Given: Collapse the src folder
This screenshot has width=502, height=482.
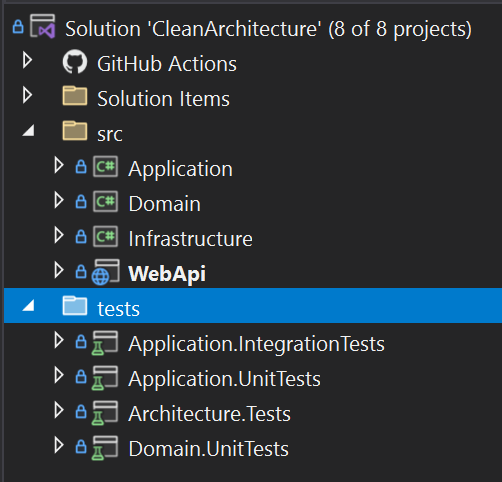Looking at the screenshot, I should (x=28, y=130).
